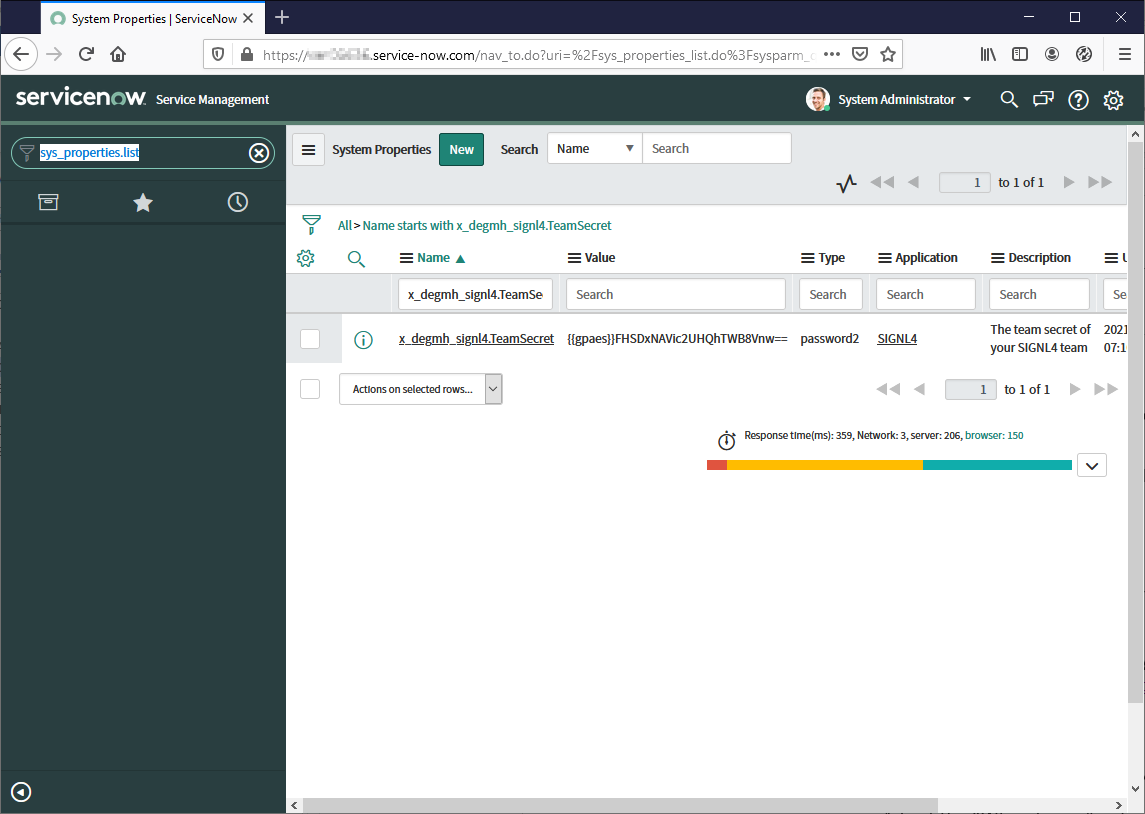The image size is (1145, 814).
Task: Open Actions on selected rows dropdown
Action: 421,389
